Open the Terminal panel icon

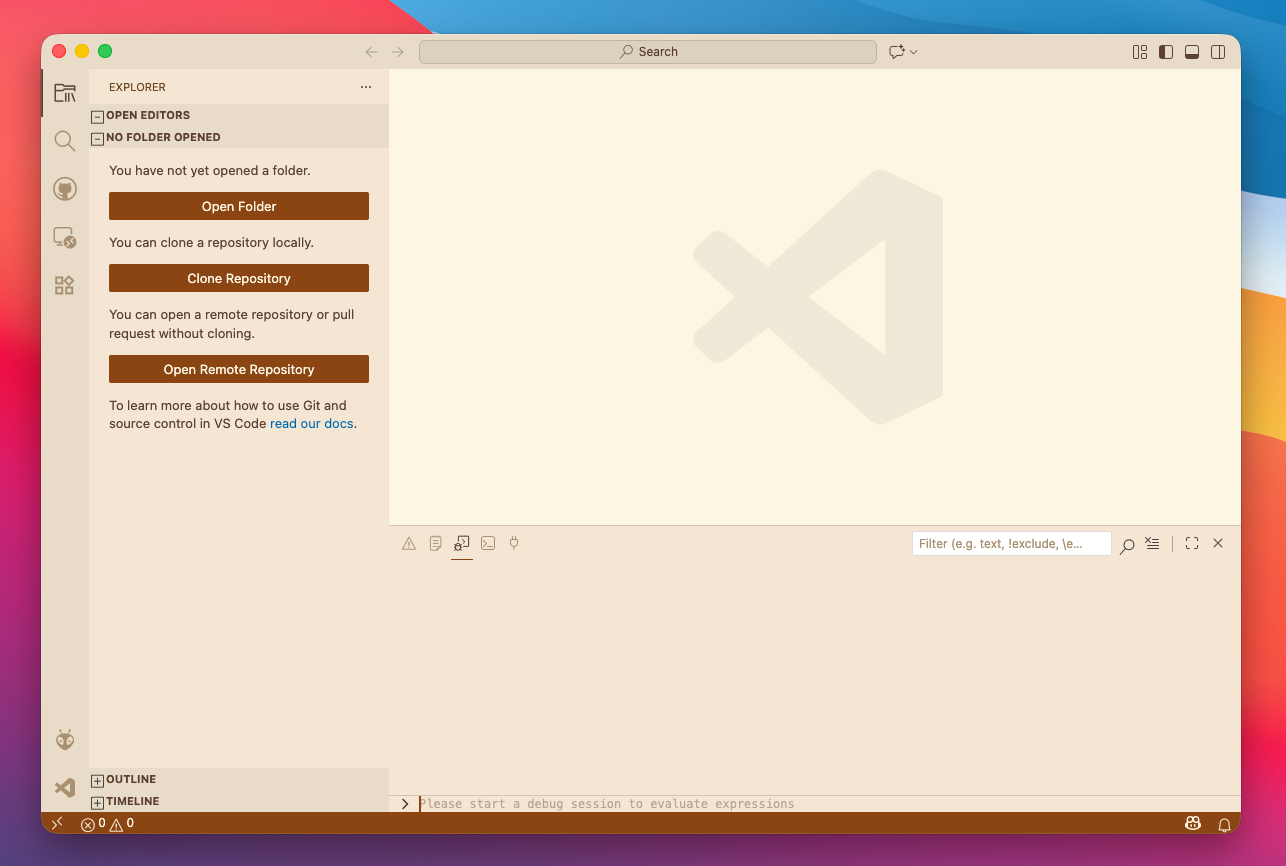pos(488,543)
